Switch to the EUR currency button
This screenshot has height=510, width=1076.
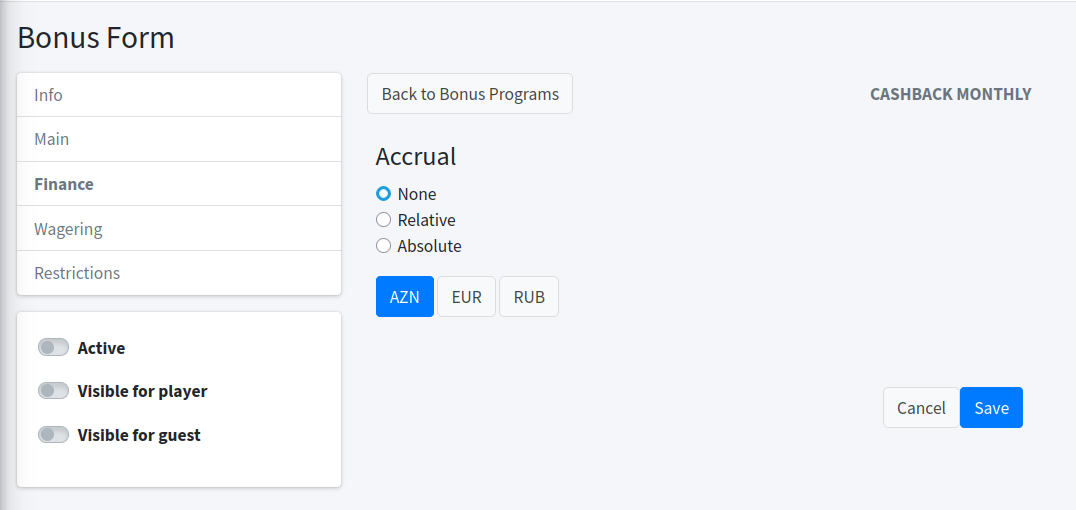(466, 297)
